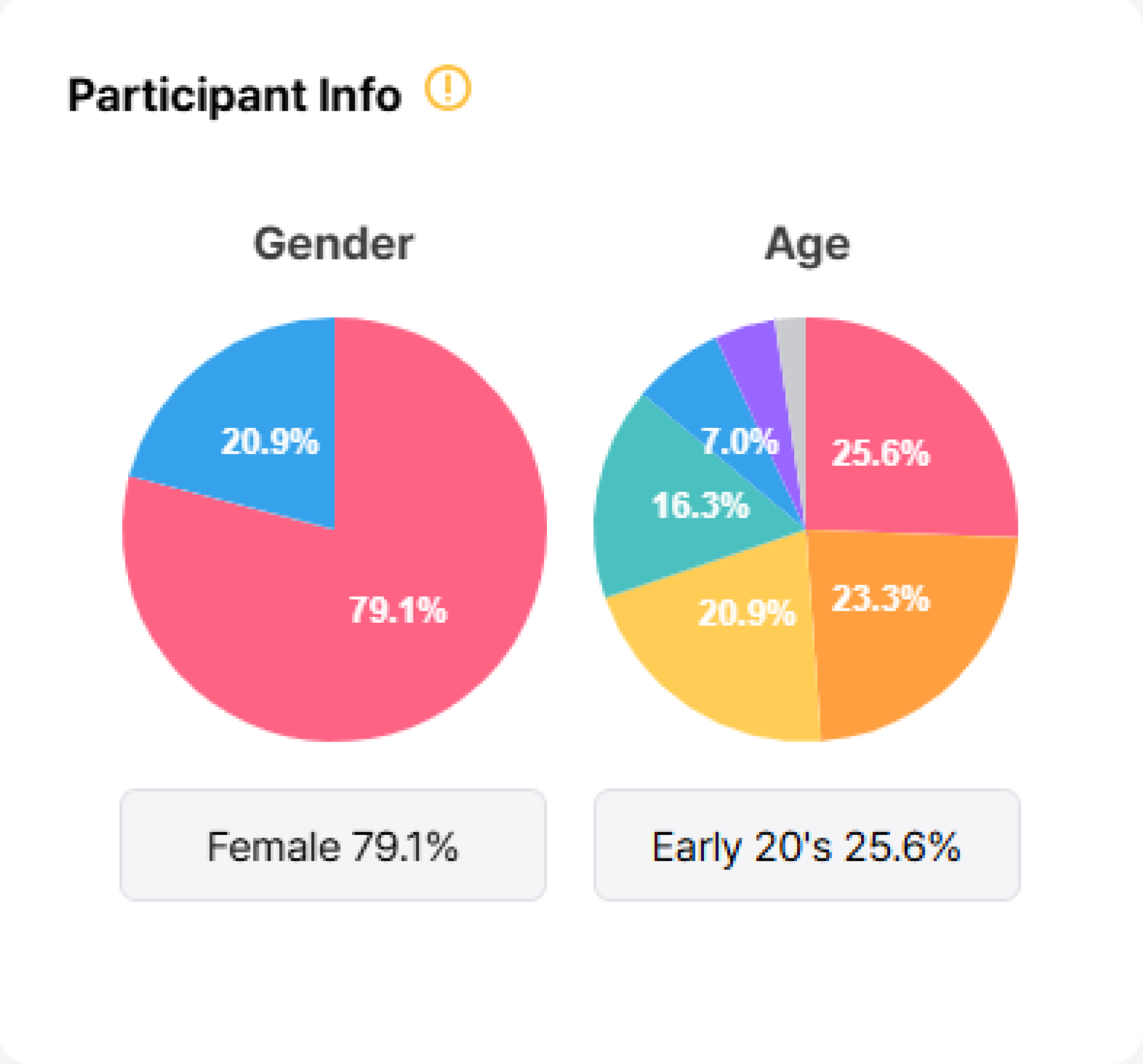Viewport: 1143px width, 1064px height.
Task: Click the thin gray age slice
Action: click(793, 363)
